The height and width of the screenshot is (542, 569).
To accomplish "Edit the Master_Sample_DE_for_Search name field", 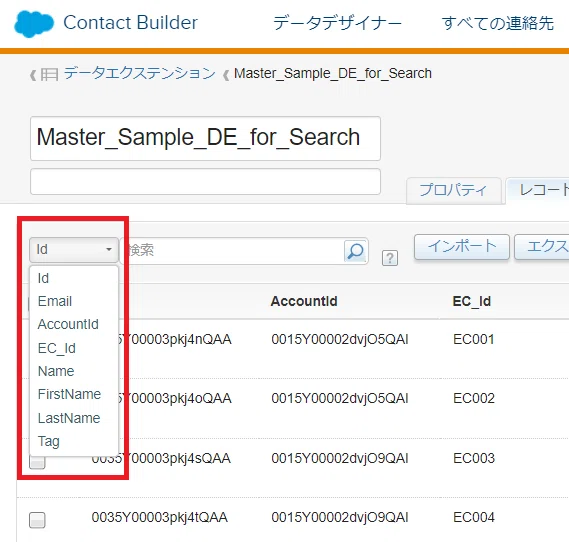I will click(x=205, y=138).
